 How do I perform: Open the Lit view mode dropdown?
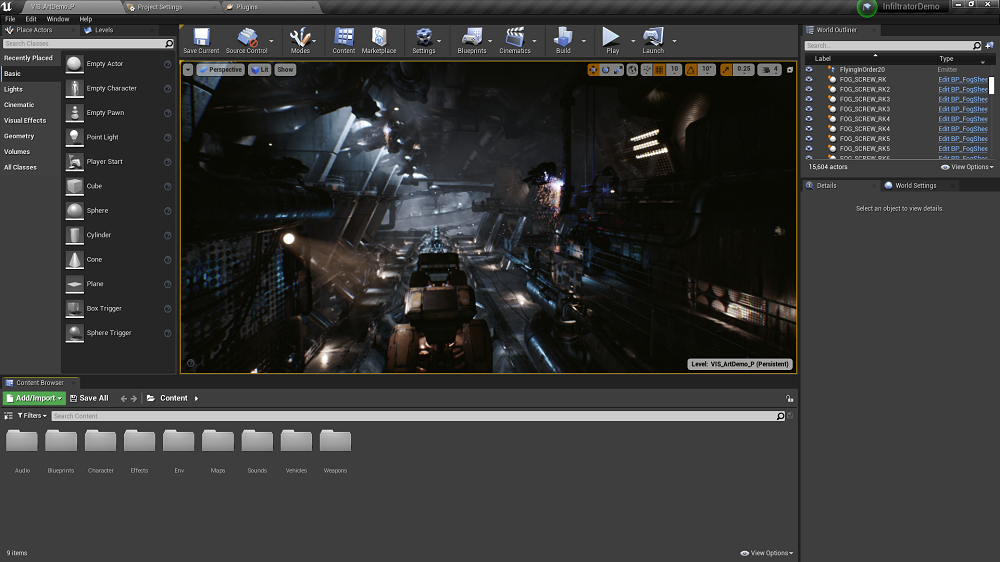tap(260, 70)
